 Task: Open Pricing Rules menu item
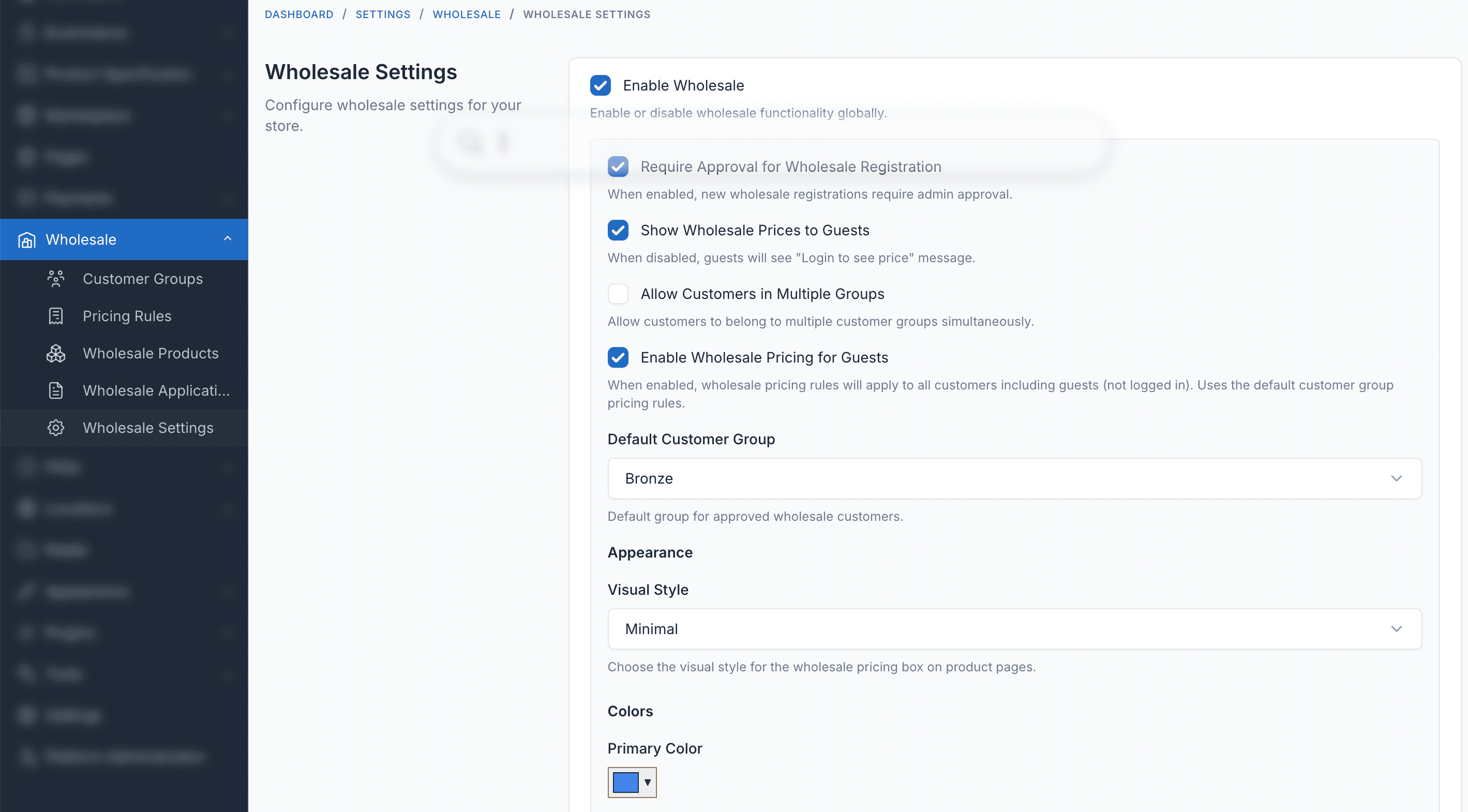pos(127,316)
